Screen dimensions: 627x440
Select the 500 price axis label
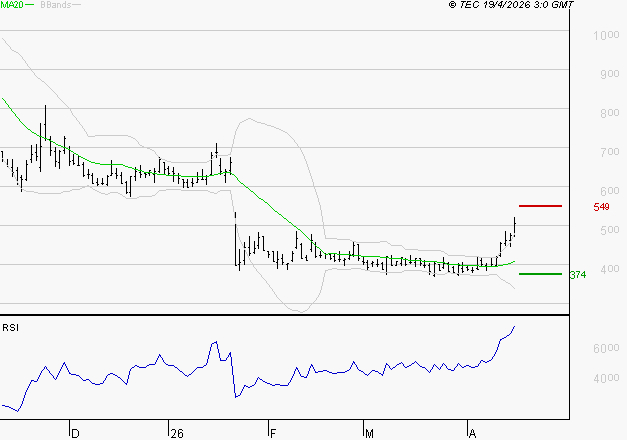610,230
